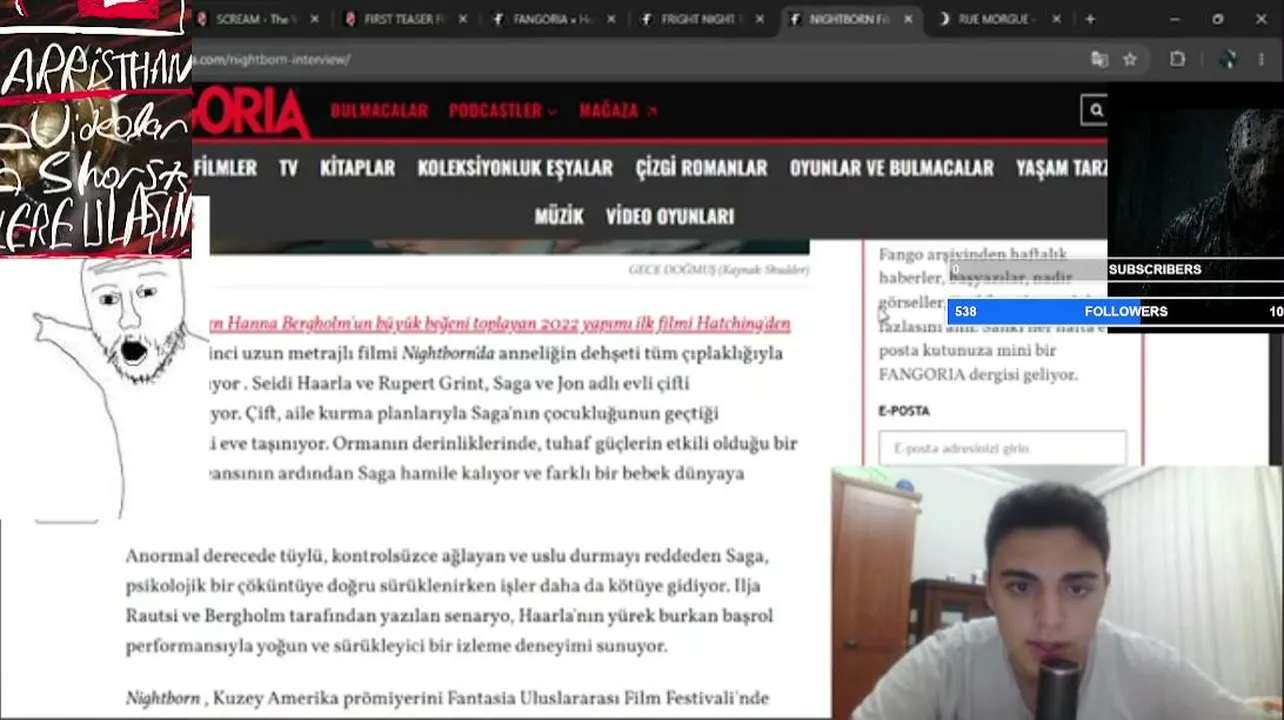
Task: Go to the TV section
Action: pyautogui.click(x=288, y=168)
